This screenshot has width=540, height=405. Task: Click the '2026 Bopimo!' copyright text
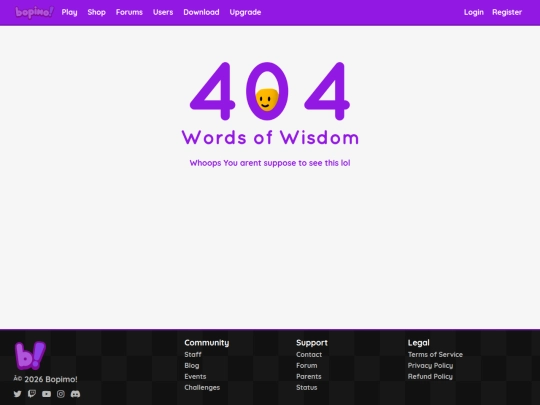pyautogui.click(x=51, y=379)
